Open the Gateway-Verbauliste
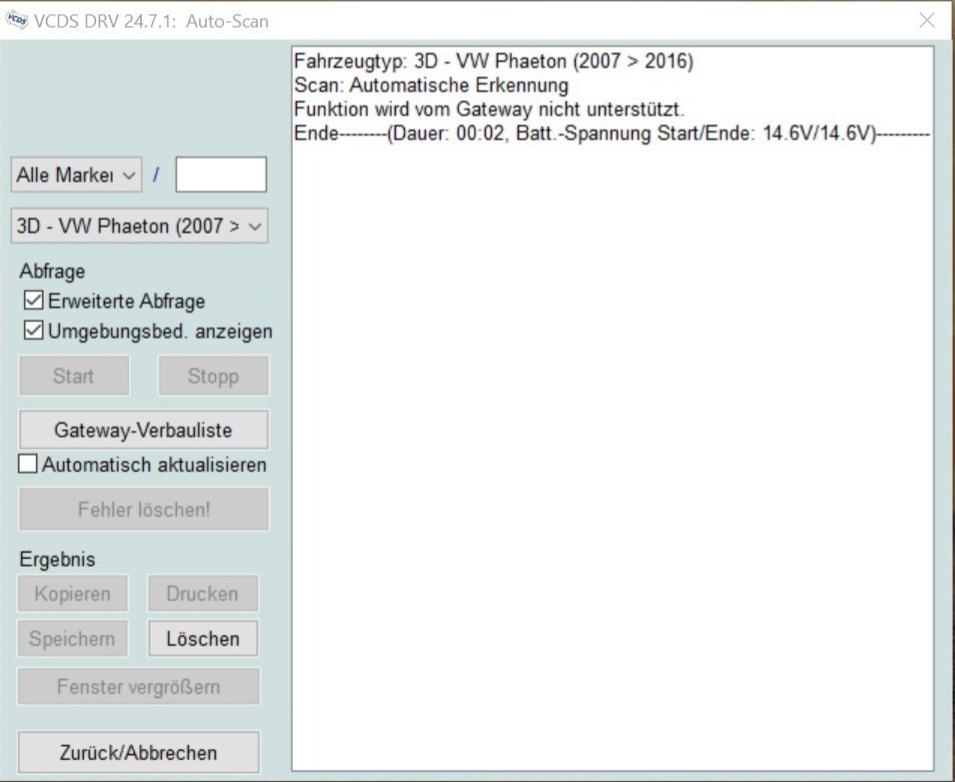This screenshot has height=782, width=955. [144, 429]
